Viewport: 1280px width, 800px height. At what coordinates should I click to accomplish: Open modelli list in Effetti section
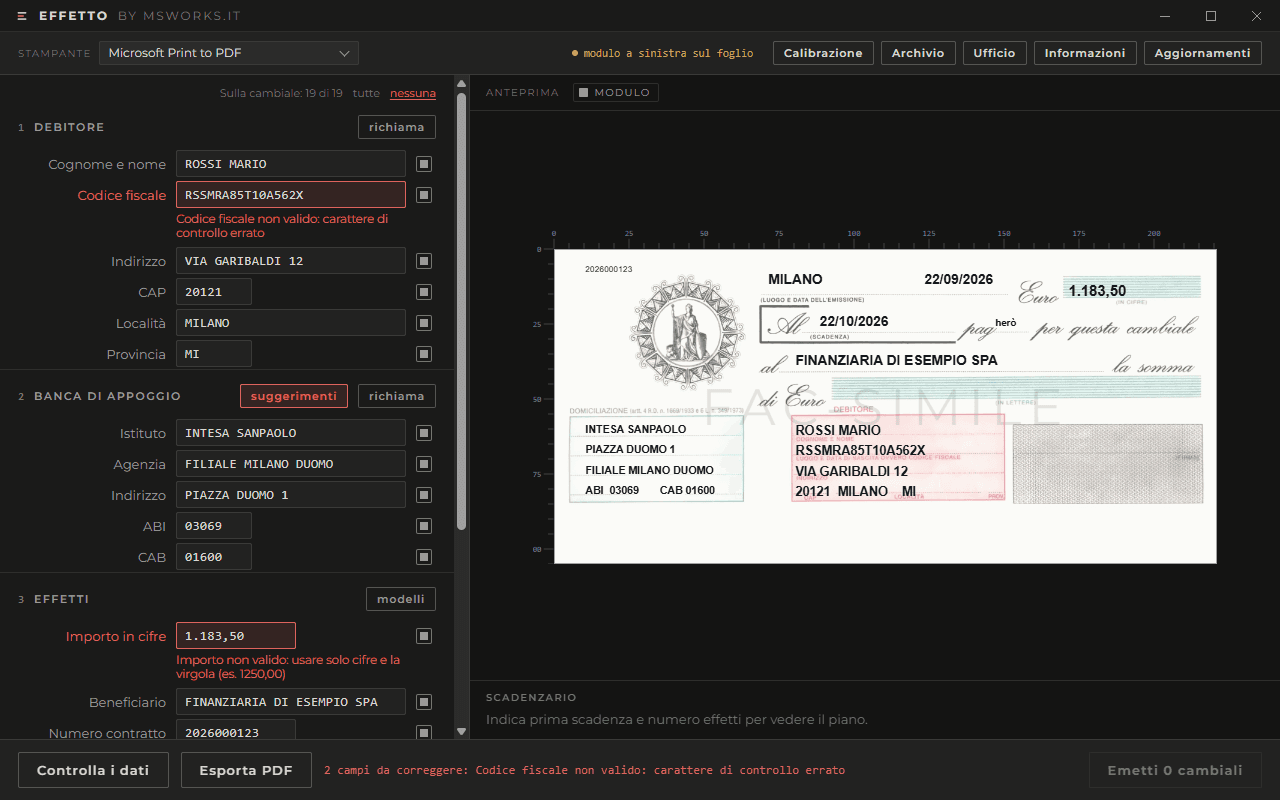pyautogui.click(x=401, y=599)
